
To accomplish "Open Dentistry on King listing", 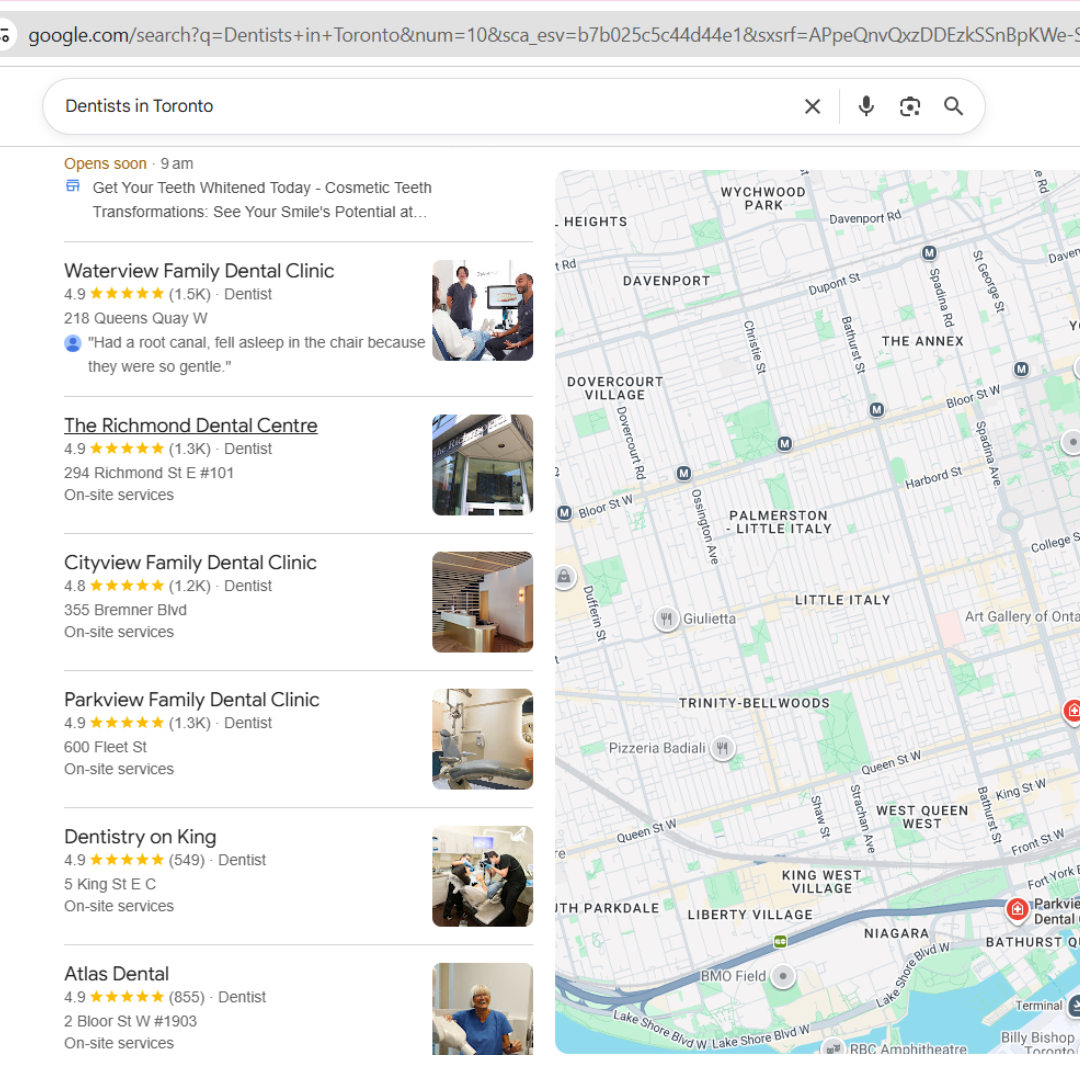I will pos(140,837).
